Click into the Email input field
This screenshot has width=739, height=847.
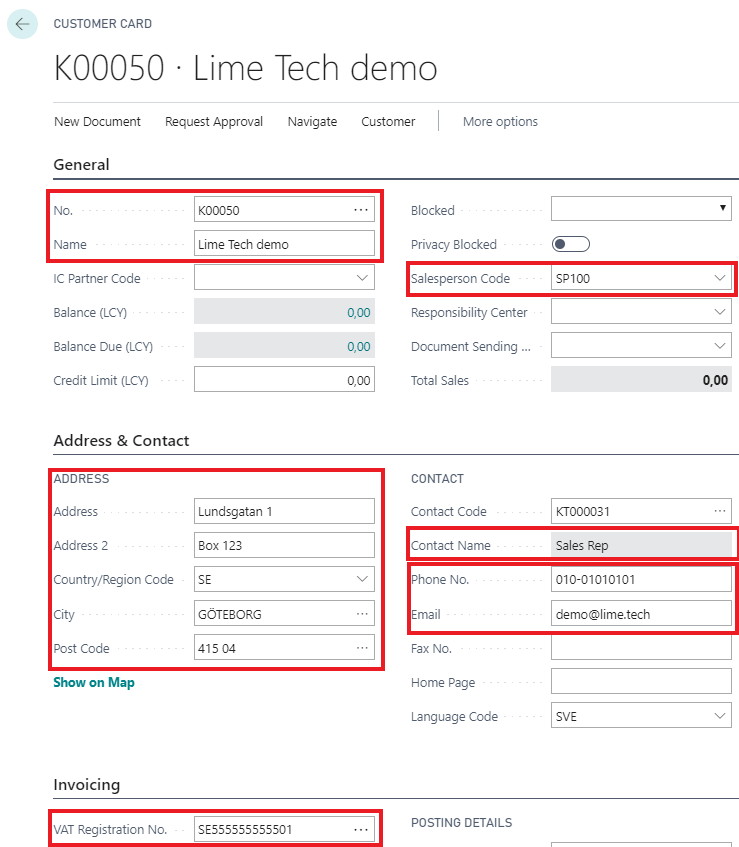coord(640,614)
